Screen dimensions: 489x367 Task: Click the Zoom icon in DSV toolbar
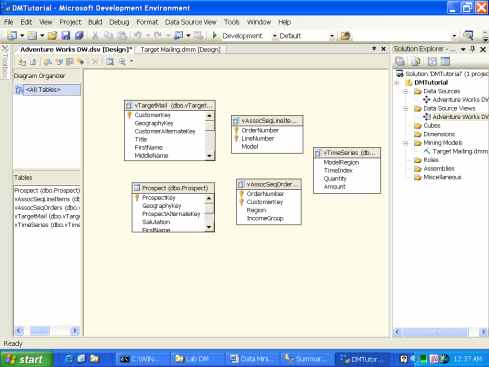(123, 62)
